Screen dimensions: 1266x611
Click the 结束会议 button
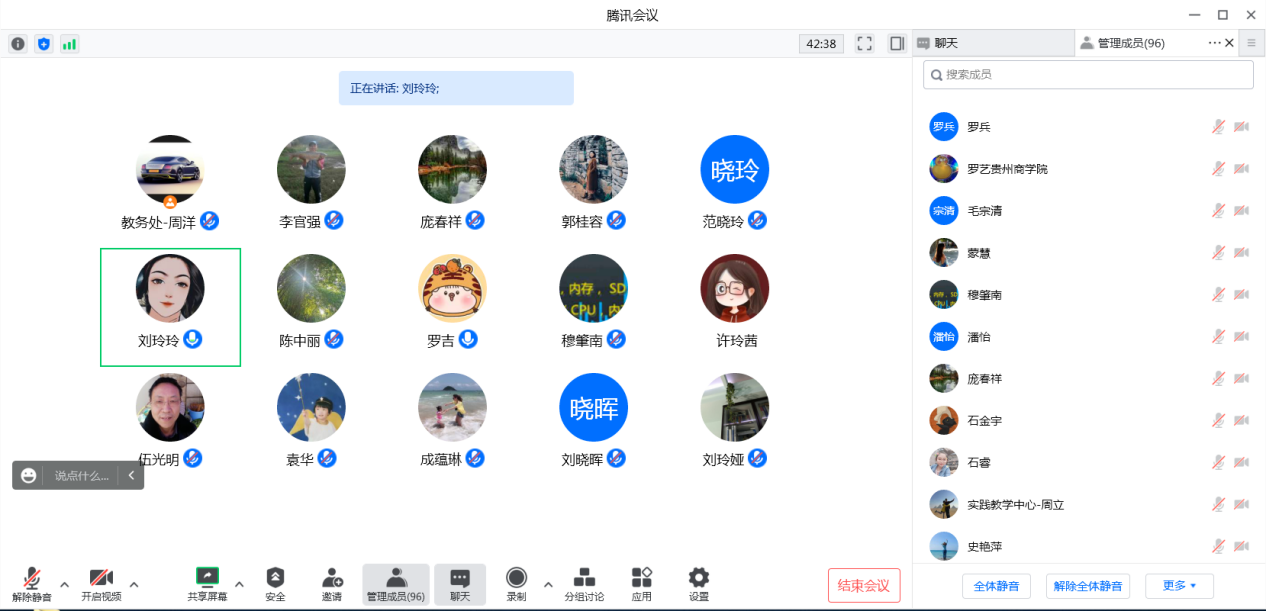point(863,585)
